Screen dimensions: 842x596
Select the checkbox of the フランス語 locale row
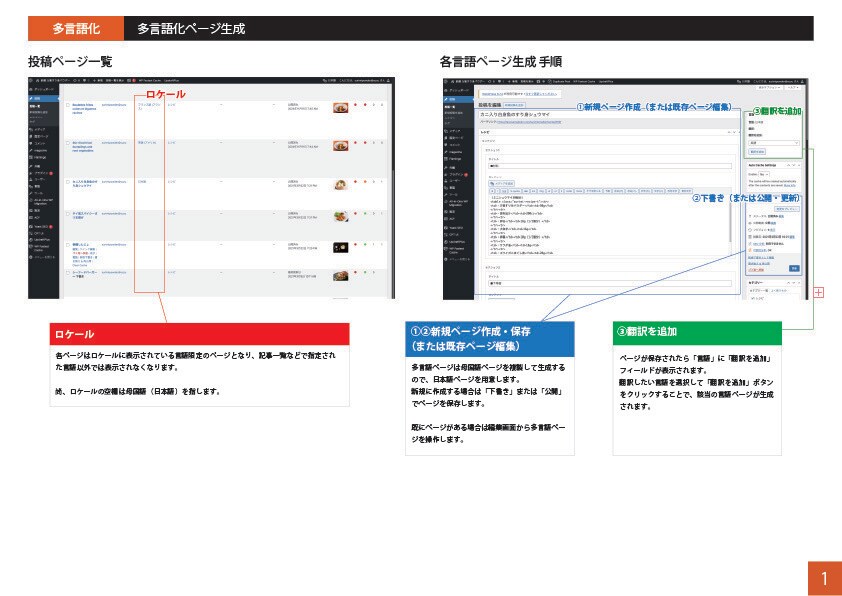pyautogui.click(x=68, y=105)
